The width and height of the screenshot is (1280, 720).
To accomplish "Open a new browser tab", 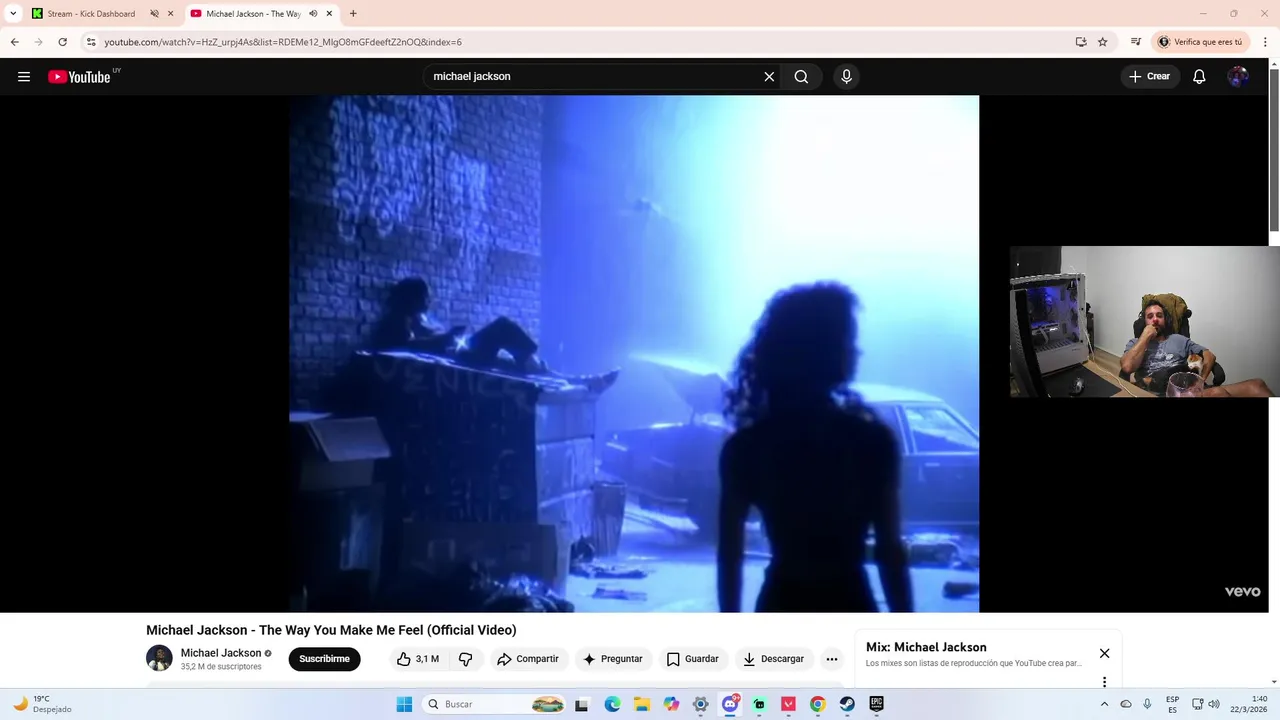I will point(353,14).
